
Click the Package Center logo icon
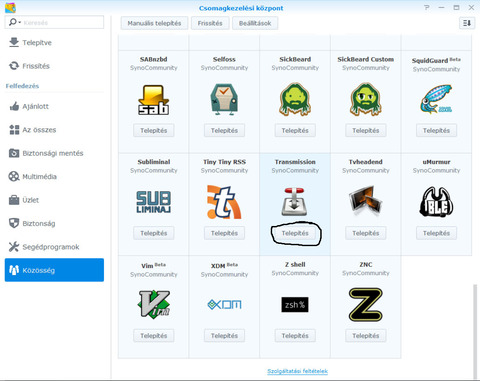[x=10, y=7]
